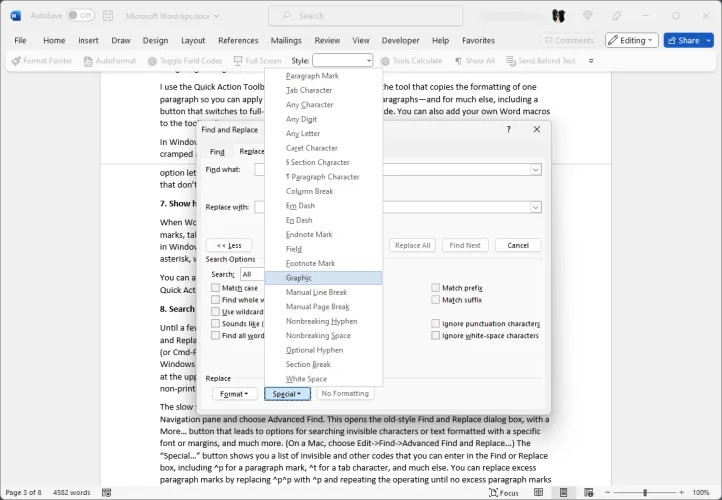Open the Mailings ribbon tab
The height and width of the screenshot is (500, 722).
(286, 40)
